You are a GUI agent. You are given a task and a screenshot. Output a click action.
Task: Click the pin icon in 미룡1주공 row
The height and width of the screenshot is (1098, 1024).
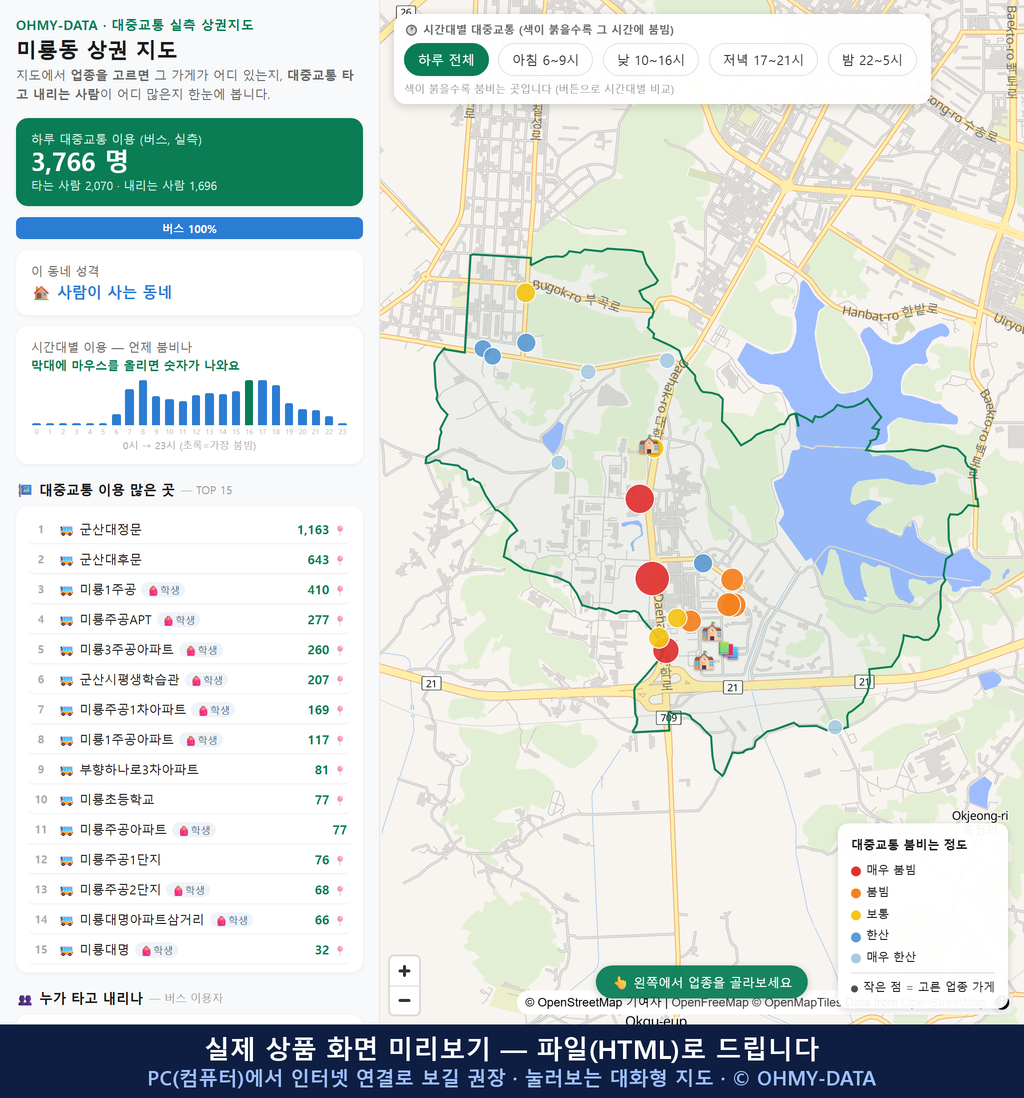click(340, 590)
